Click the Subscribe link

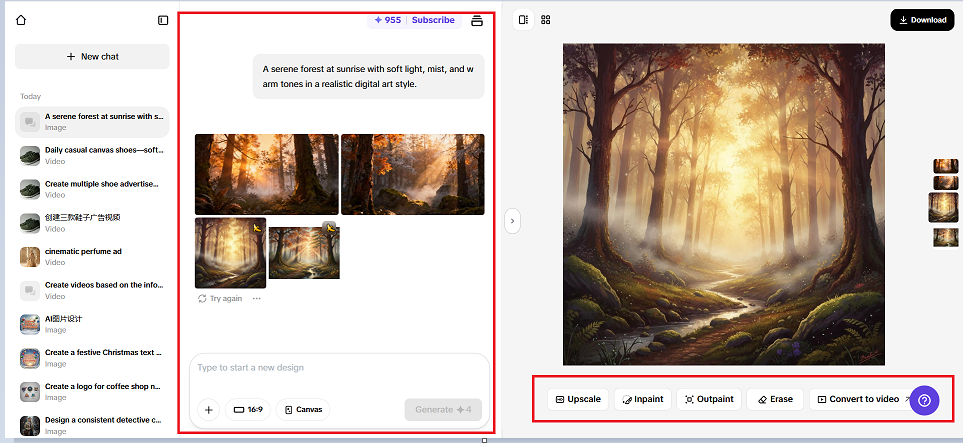pos(433,20)
